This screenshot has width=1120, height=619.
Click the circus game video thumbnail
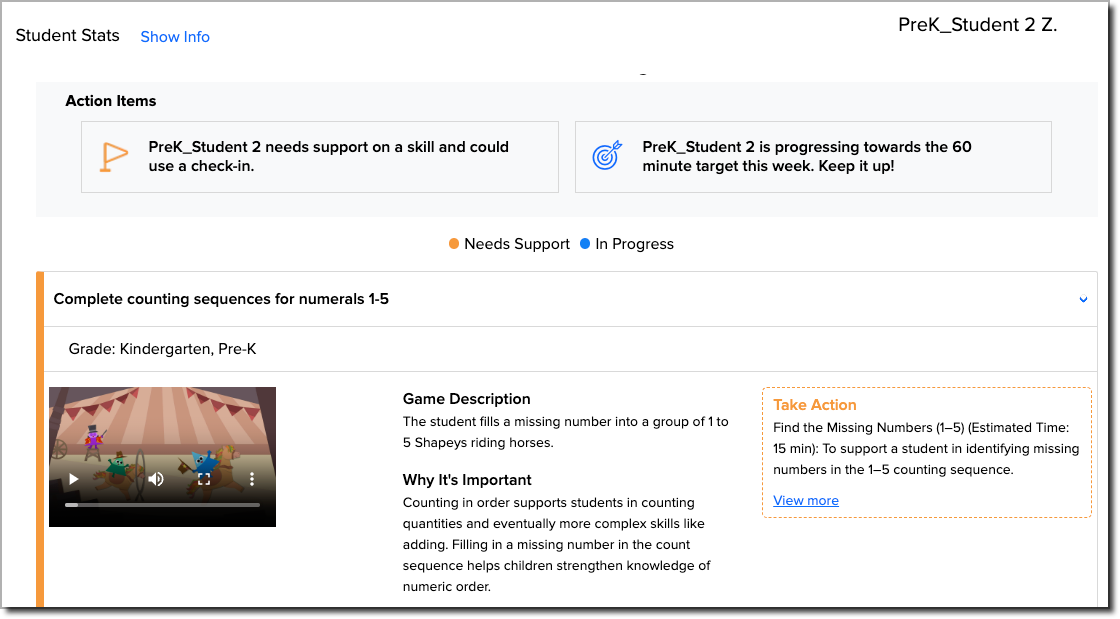coord(162,457)
